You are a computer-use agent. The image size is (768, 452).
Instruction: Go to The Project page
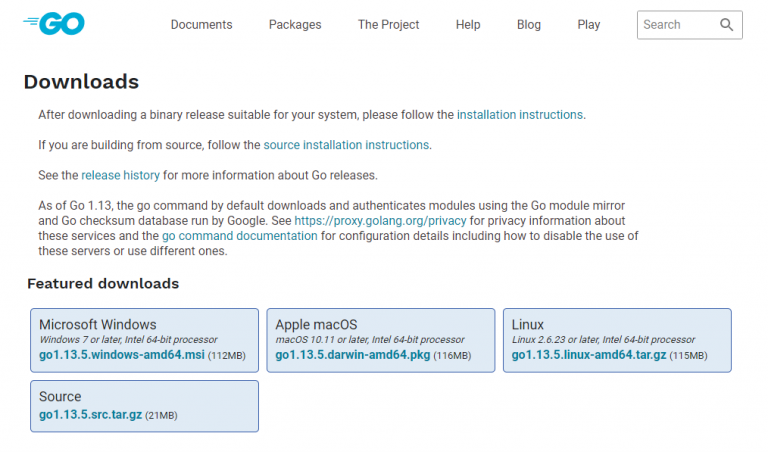pos(388,24)
